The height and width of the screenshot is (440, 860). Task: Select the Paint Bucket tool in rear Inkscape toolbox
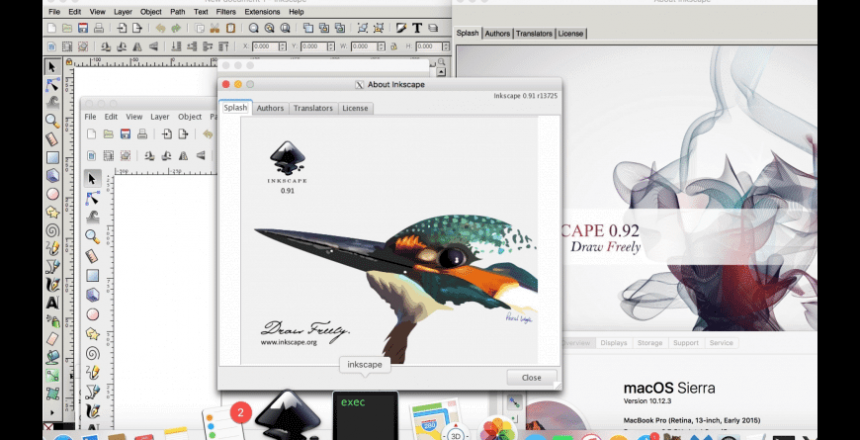53,357
